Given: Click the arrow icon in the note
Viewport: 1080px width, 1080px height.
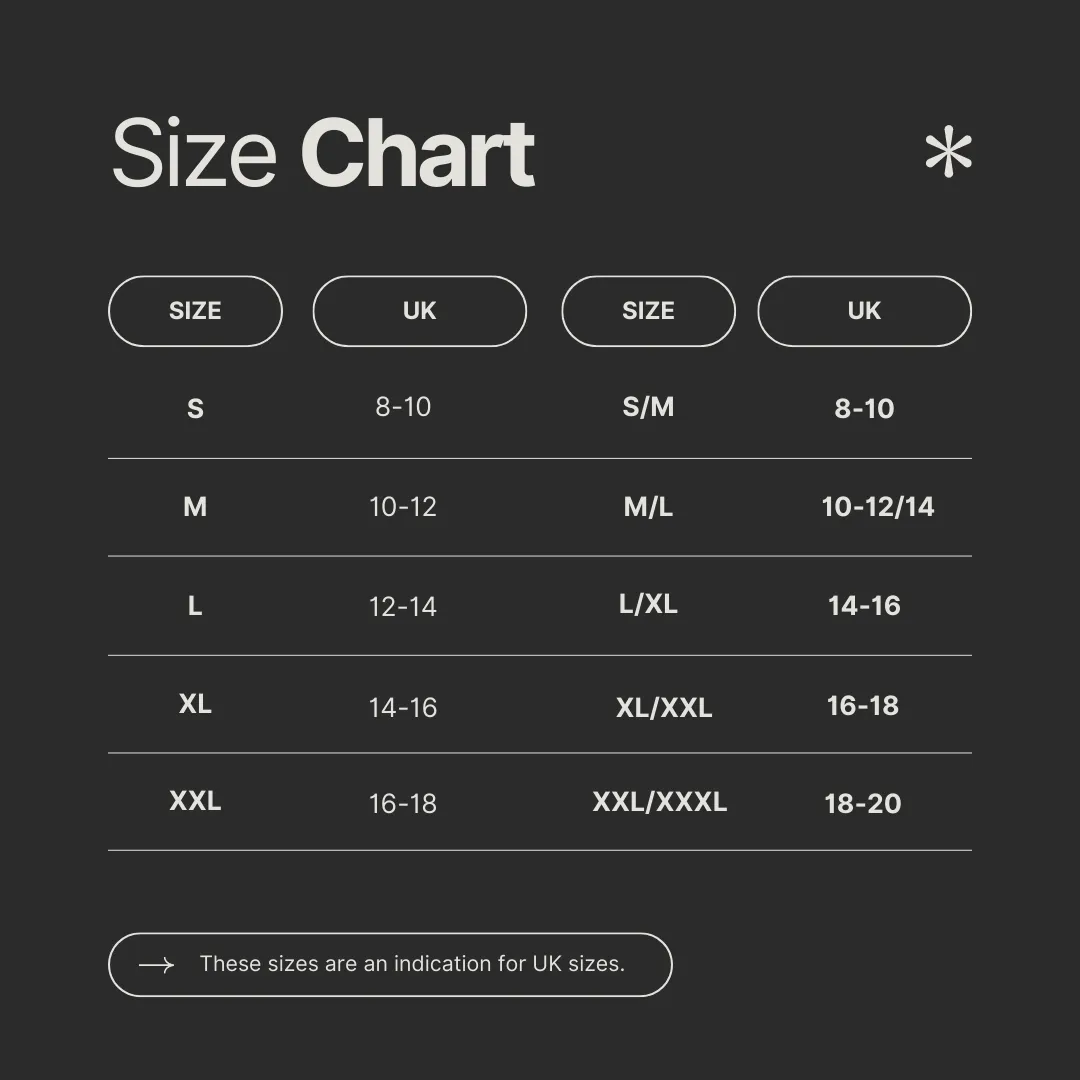Looking at the screenshot, I should tap(156, 965).
